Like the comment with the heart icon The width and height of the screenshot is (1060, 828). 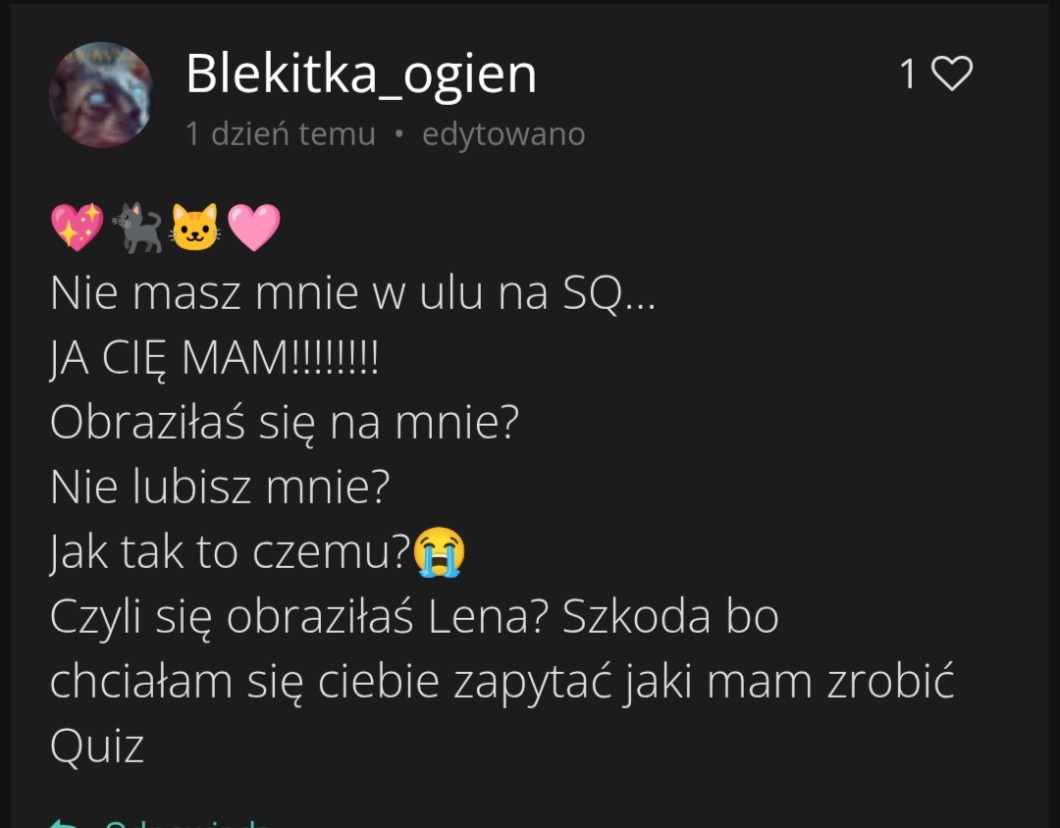coord(952,73)
